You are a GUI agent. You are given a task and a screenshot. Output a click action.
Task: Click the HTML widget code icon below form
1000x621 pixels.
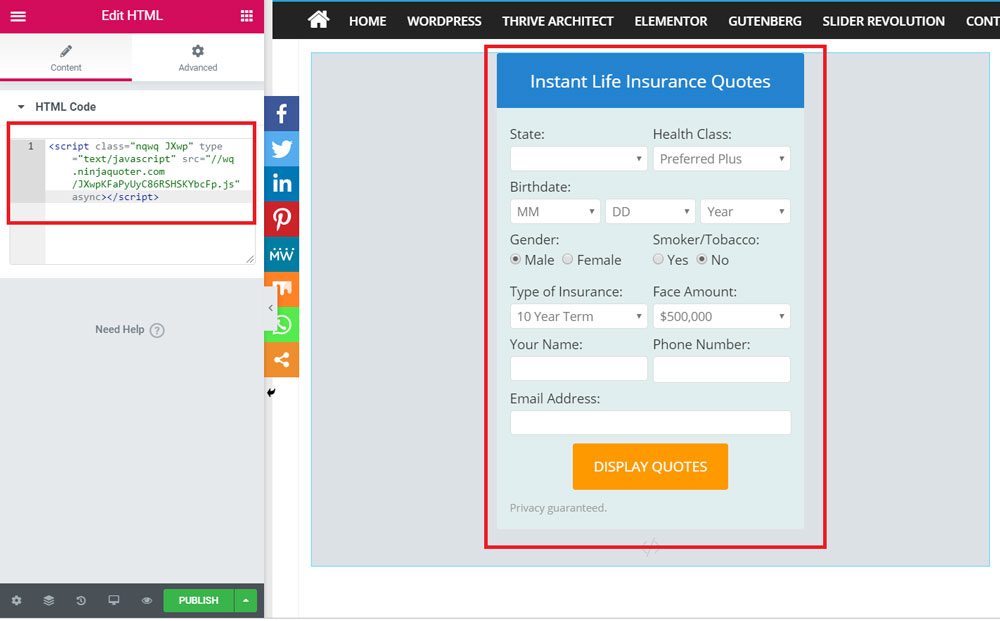coord(651,547)
